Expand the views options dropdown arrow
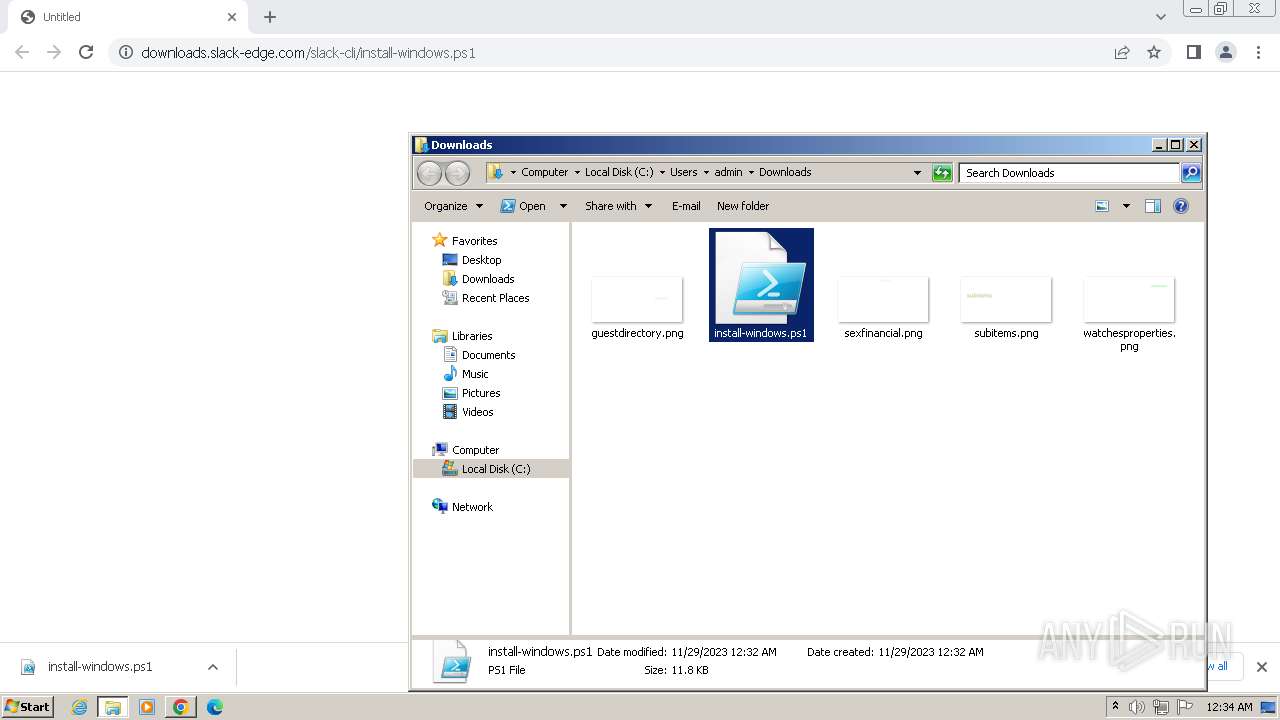Screen dimensions: 1280x720 coord(1126,206)
